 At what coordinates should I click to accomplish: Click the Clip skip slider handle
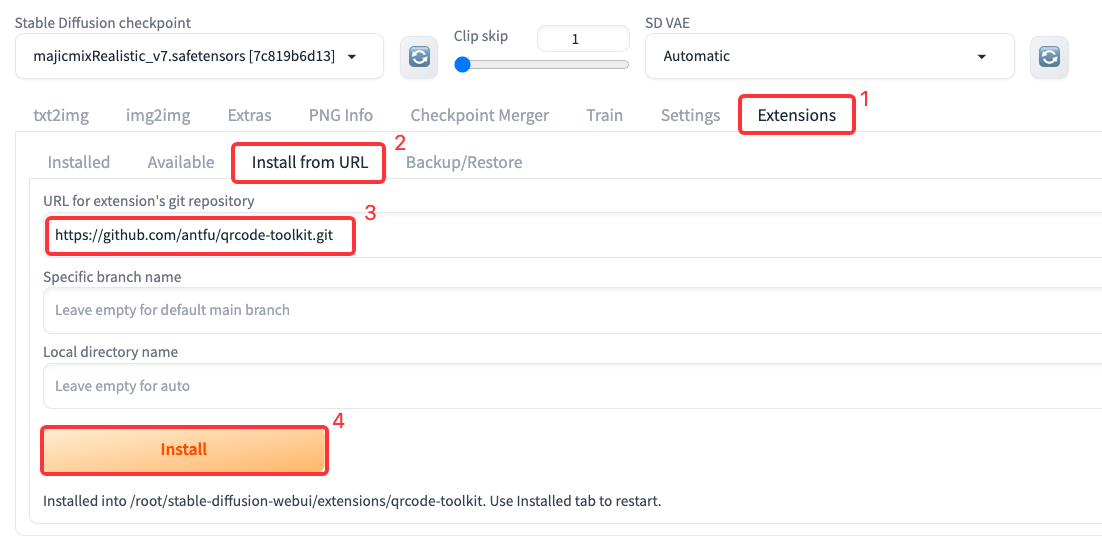point(462,65)
